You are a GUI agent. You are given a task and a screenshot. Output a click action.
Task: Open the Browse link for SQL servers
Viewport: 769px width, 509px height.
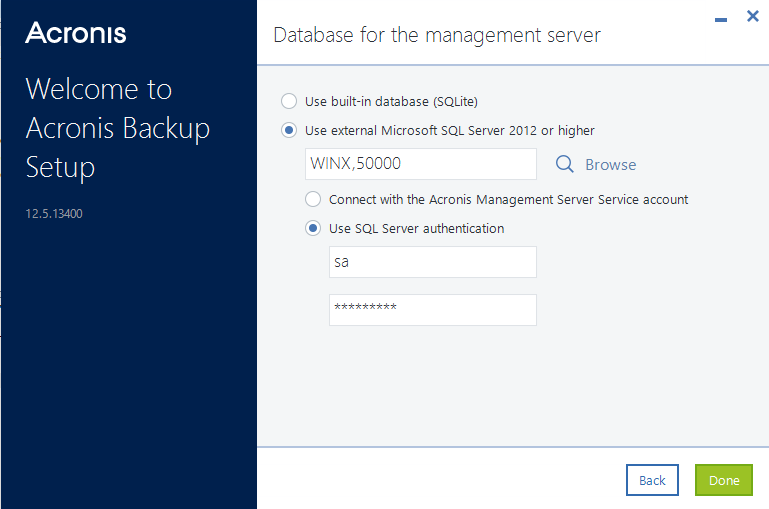coord(610,164)
